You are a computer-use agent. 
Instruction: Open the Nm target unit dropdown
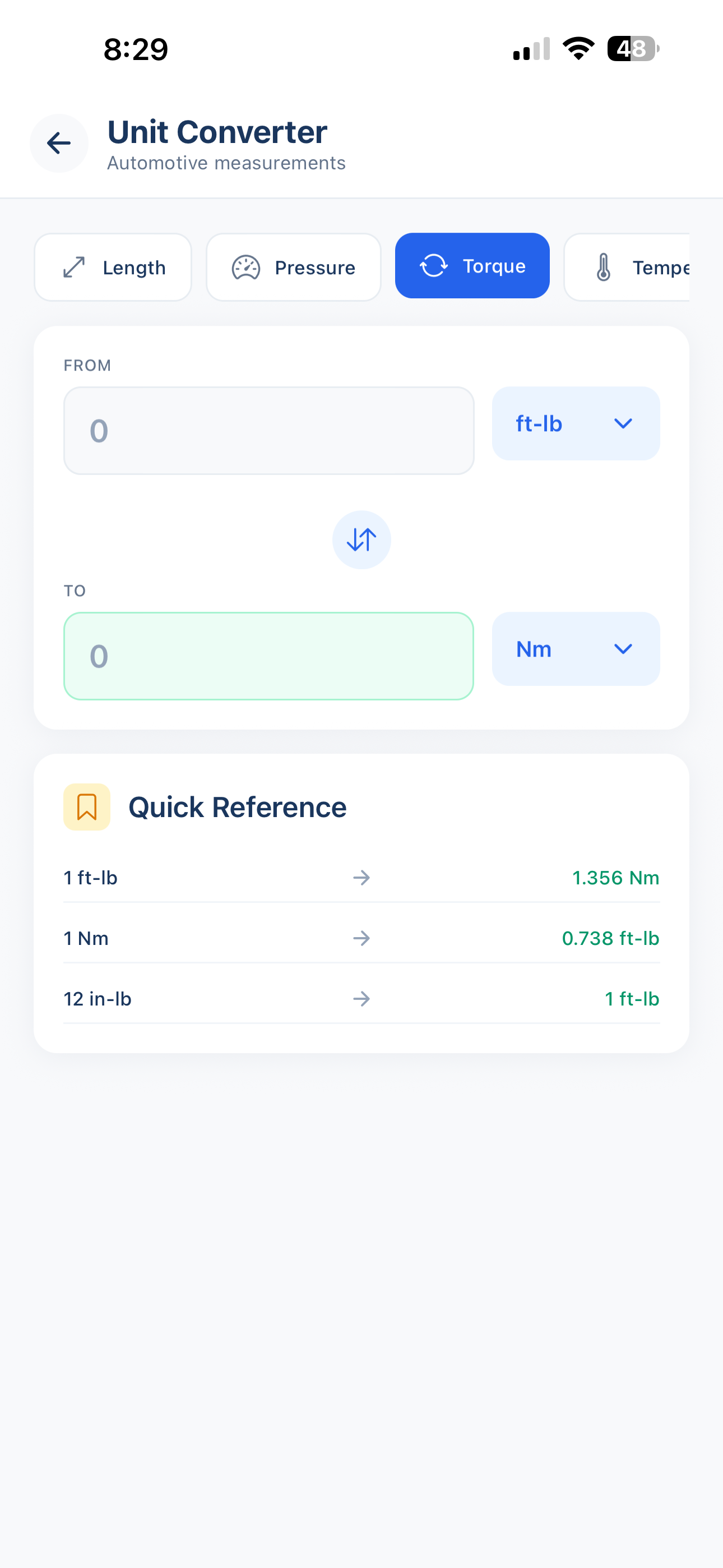575,649
